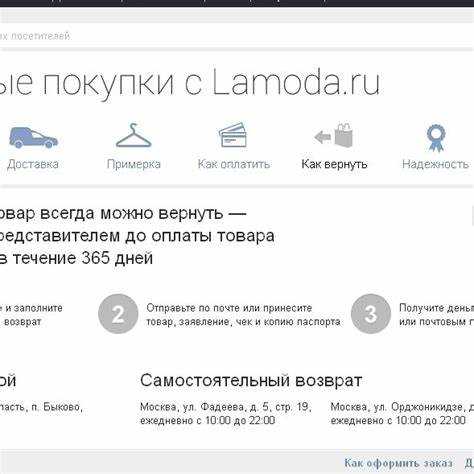Click the Lamoda.ru headline text
Viewport: 474px width, 474px height.
click(x=296, y=82)
